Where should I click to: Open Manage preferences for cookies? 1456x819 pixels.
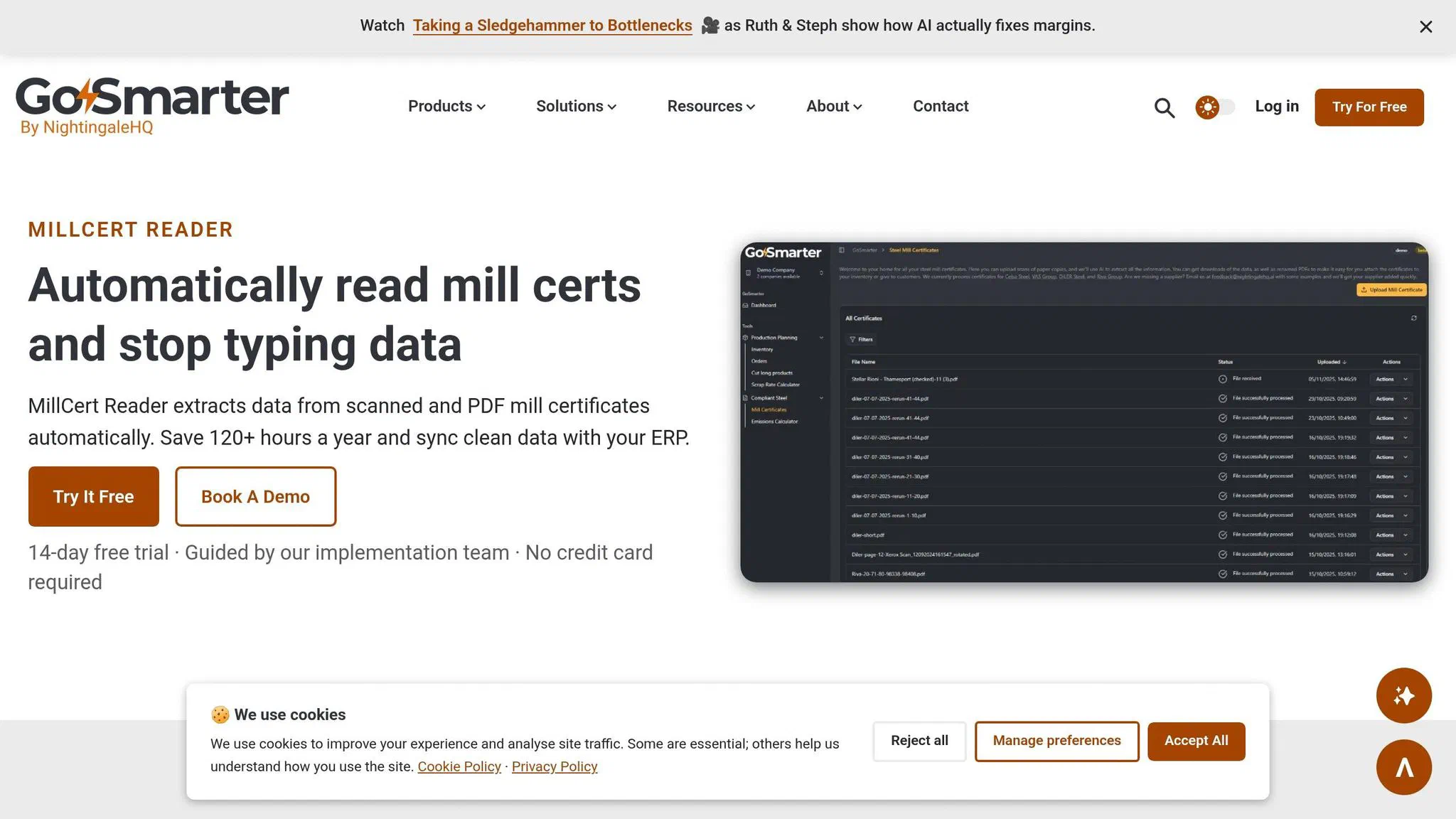pos(1056,741)
